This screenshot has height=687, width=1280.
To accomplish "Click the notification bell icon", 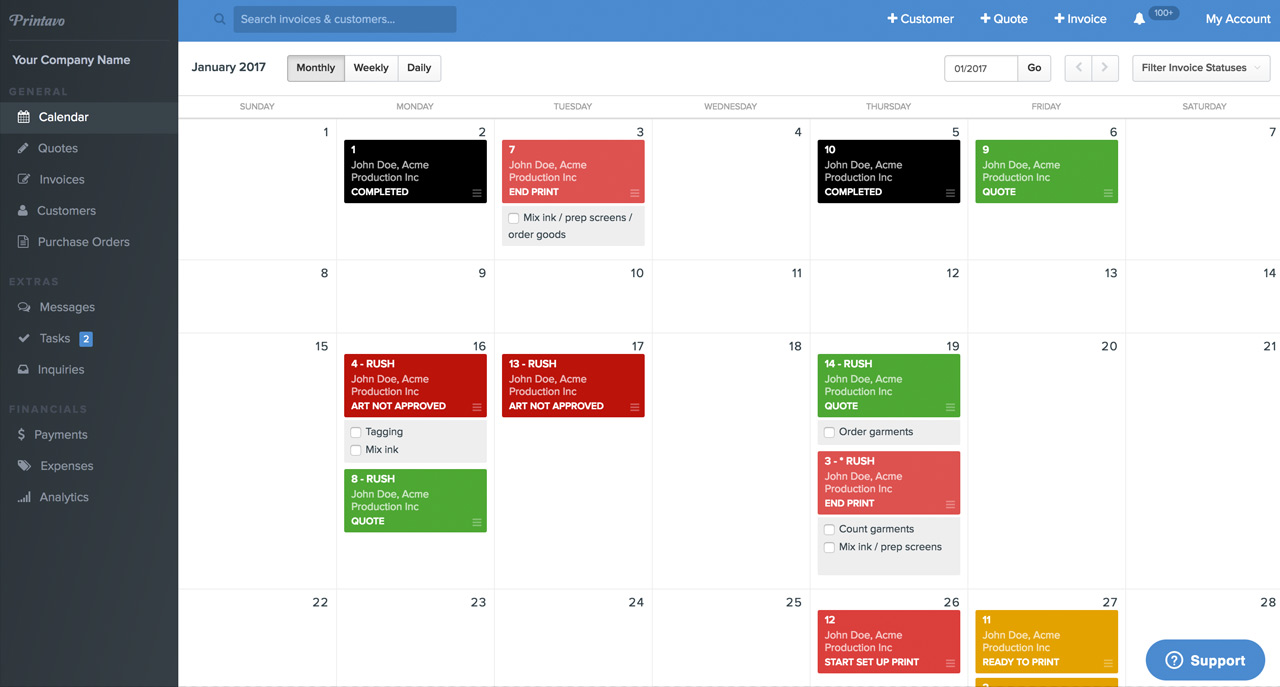I will tap(1139, 19).
